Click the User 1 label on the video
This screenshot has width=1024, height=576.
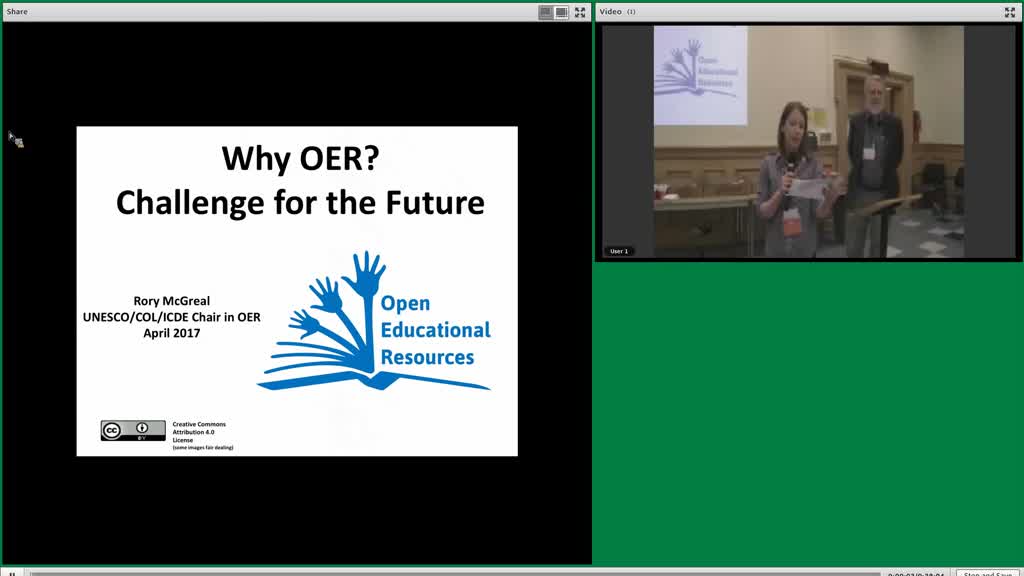coord(619,251)
